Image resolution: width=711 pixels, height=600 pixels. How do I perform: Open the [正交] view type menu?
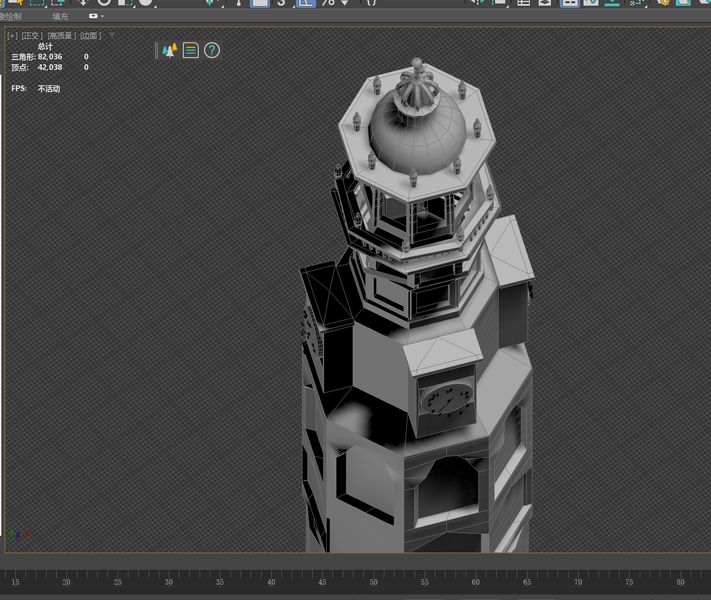[x=32, y=36]
